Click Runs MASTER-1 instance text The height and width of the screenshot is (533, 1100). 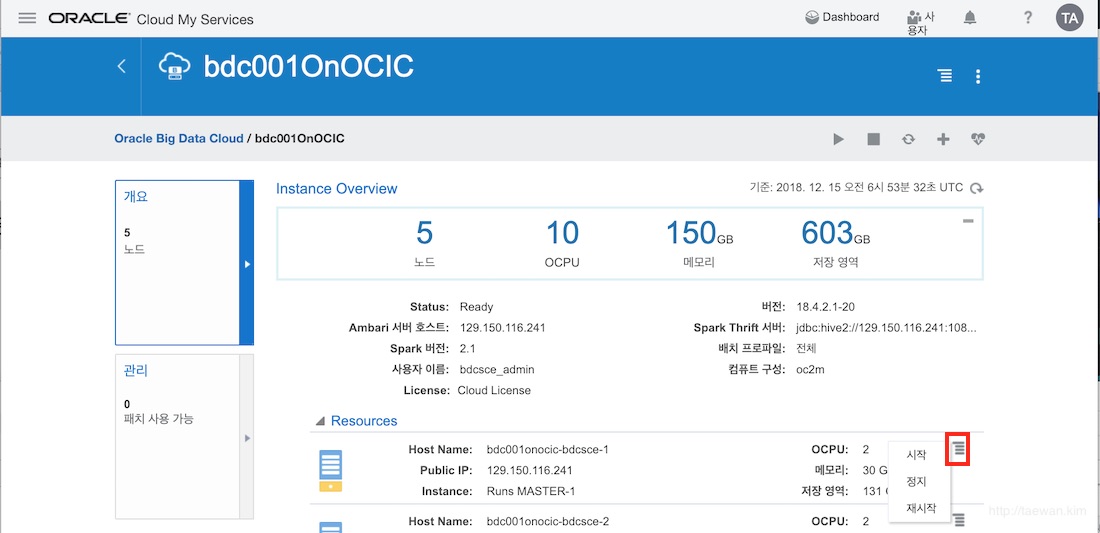pos(531,491)
